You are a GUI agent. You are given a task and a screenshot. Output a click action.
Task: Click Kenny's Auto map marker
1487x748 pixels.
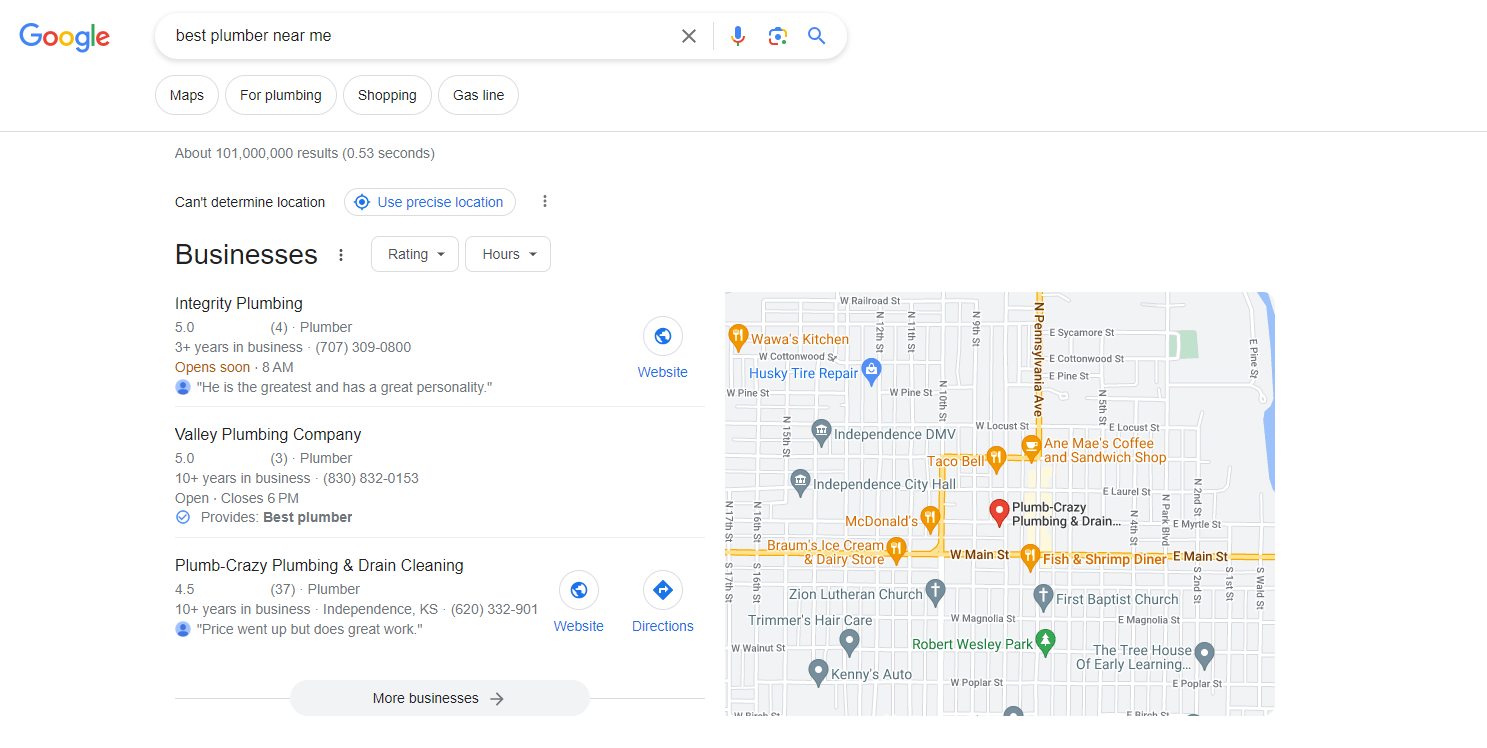click(818, 672)
